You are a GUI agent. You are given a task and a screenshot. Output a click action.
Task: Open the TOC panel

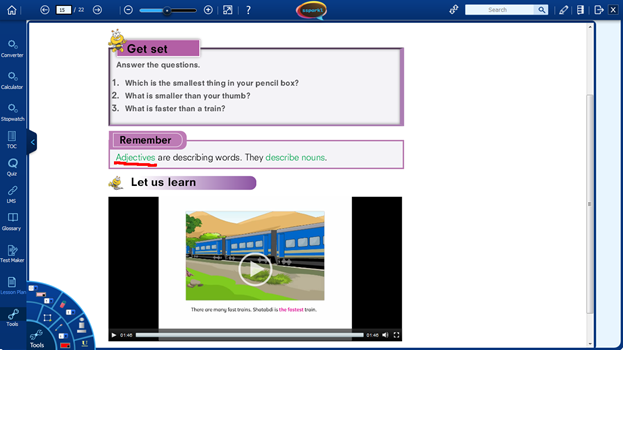pyautogui.click(x=12, y=140)
